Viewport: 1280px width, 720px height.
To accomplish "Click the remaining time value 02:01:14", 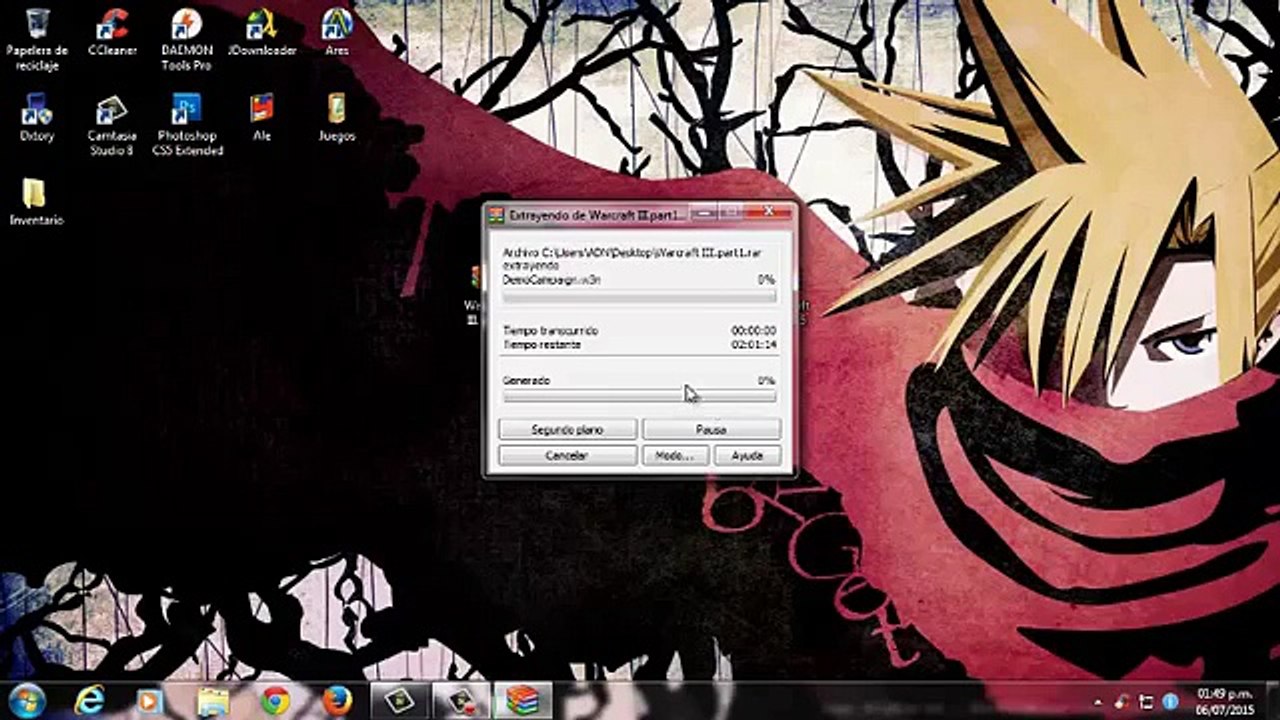I will click(753, 344).
